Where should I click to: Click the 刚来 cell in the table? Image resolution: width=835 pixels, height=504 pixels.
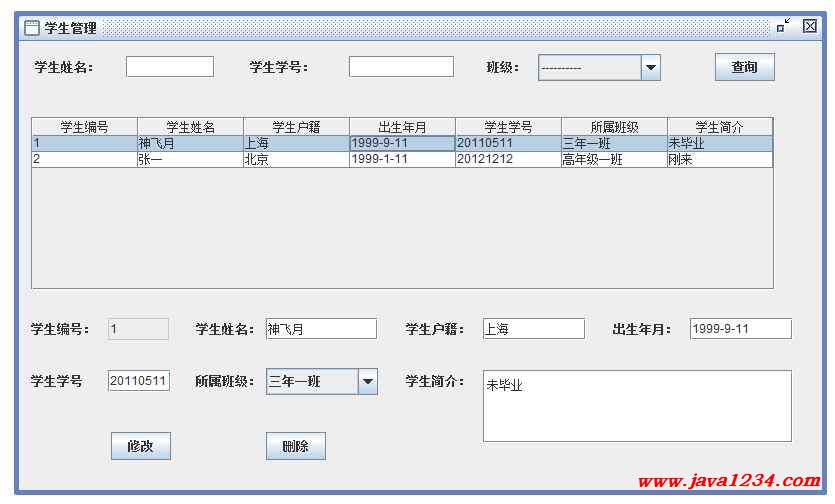[719, 159]
